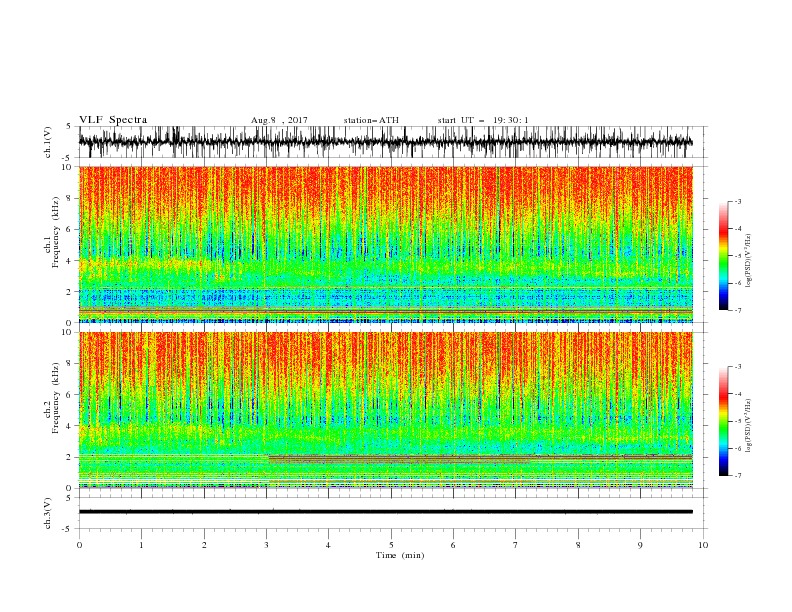
Task: Click the dark band near 2 kHz in ch.2 spectrogram
Action: point(480,458)
